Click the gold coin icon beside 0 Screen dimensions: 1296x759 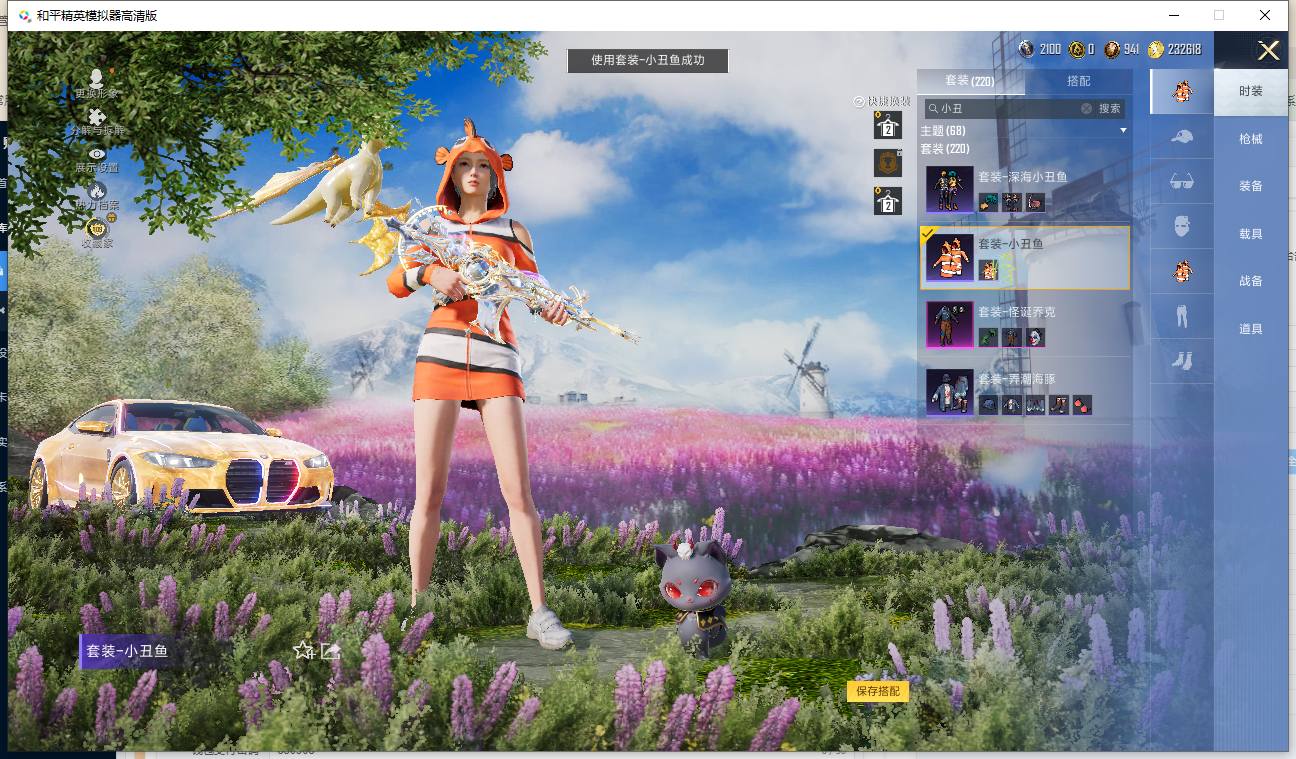click(x=1076, y=49)
